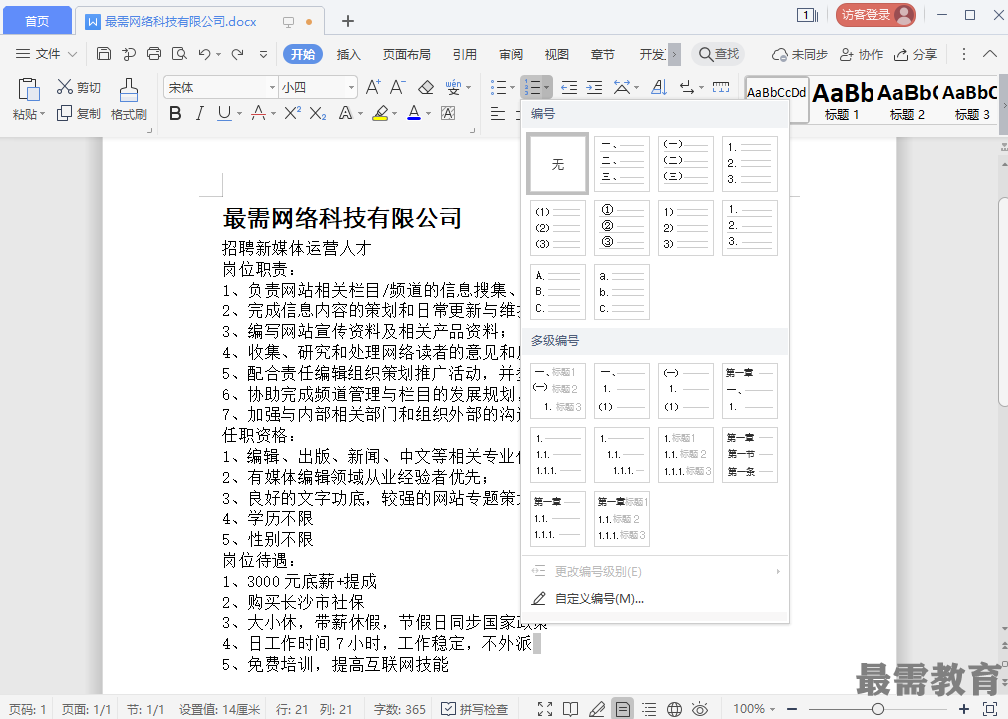This screenshot has width=1008, height=719.
Task: Click the font color A swatch
Action: click(414, 114)
